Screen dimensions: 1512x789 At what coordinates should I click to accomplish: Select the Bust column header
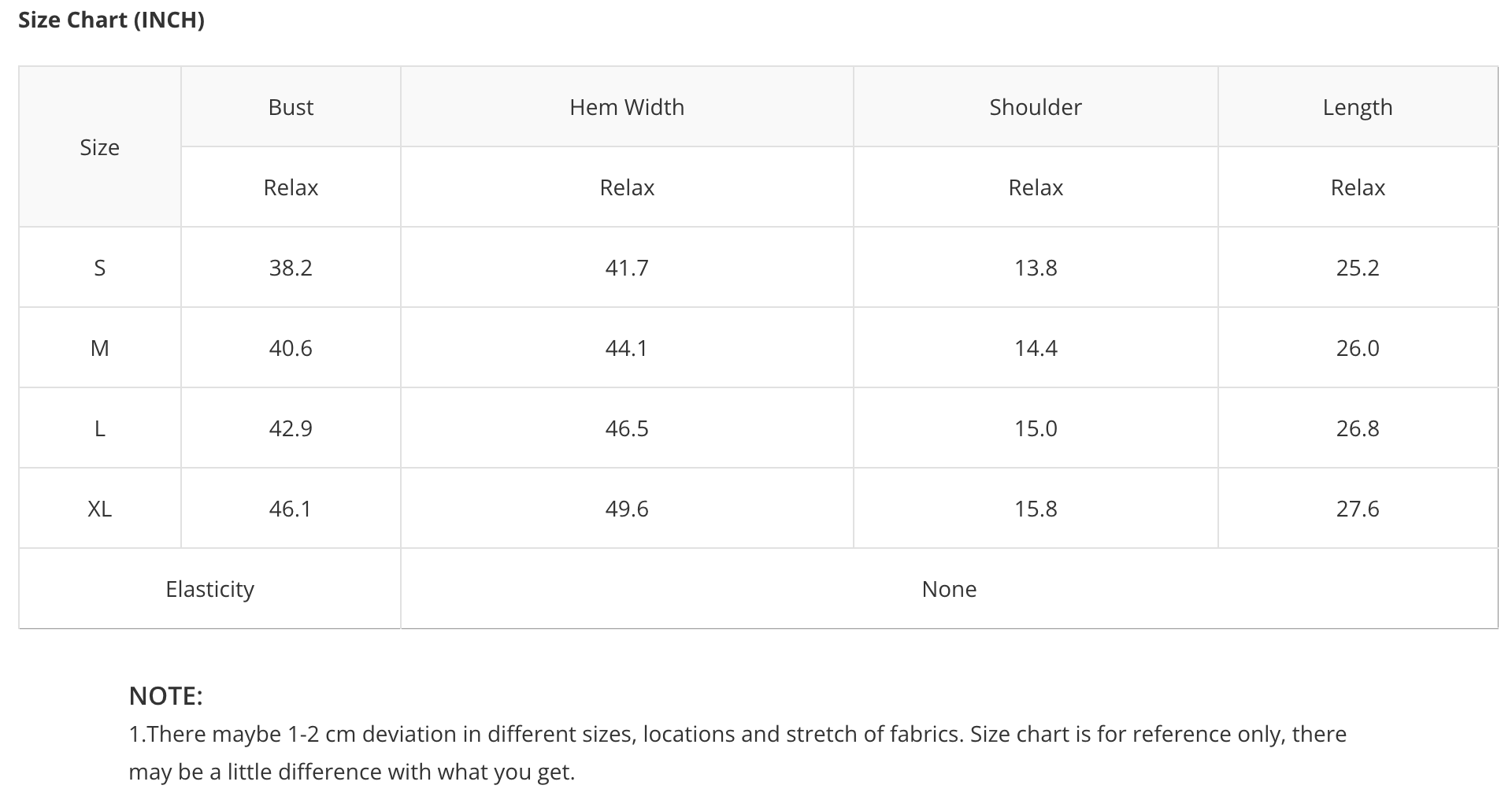click(291, 107)
